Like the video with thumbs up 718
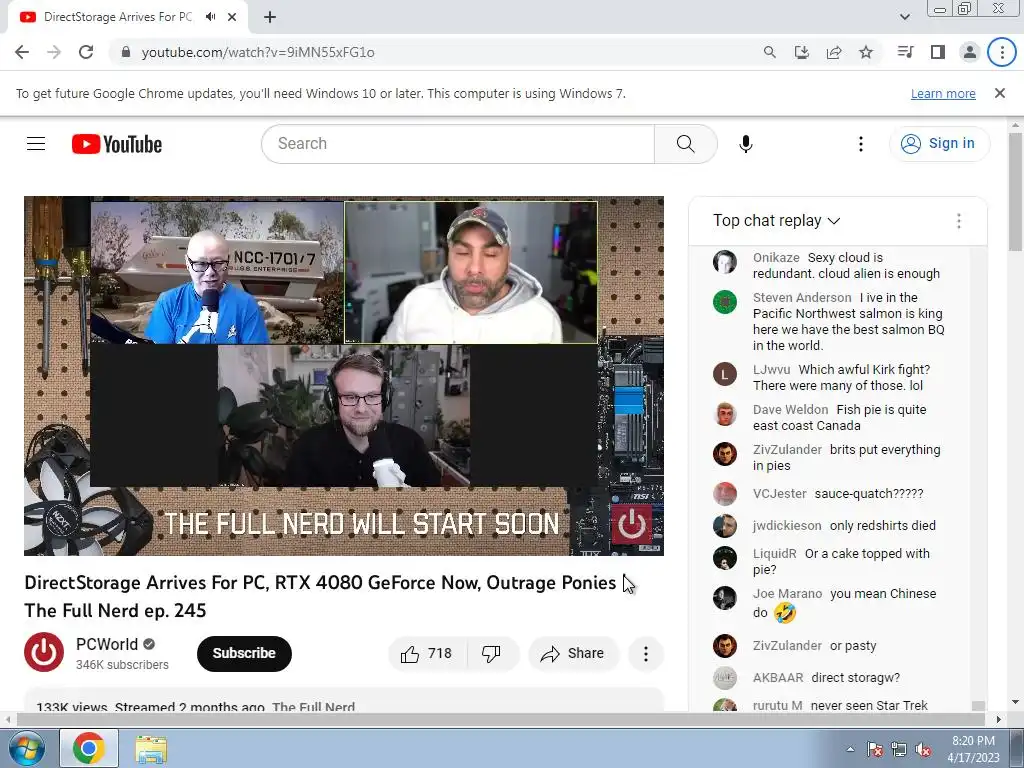1024x768 pixels. pyautogui.click(x=427, y=654)
